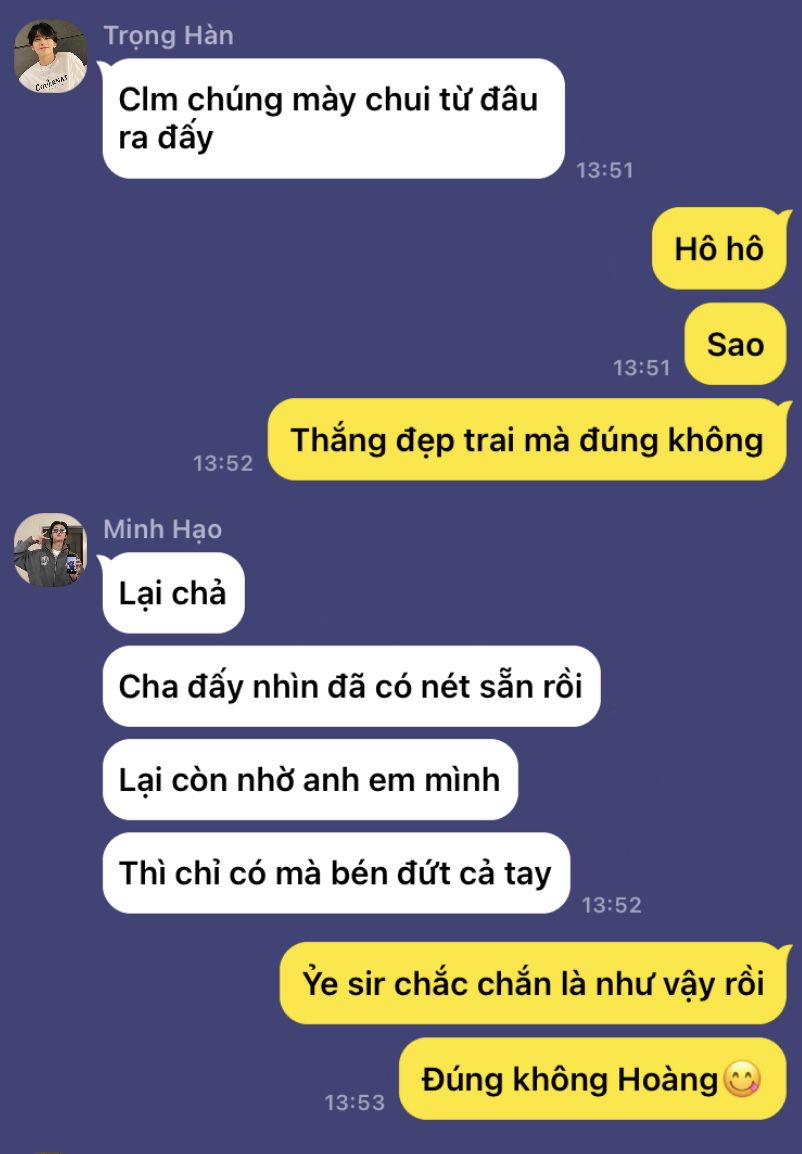Select 'Cha đấy nhìn đã có nét sẵn rồi' message
This screenshot has height=1154, width=802.
pos(351,686)
